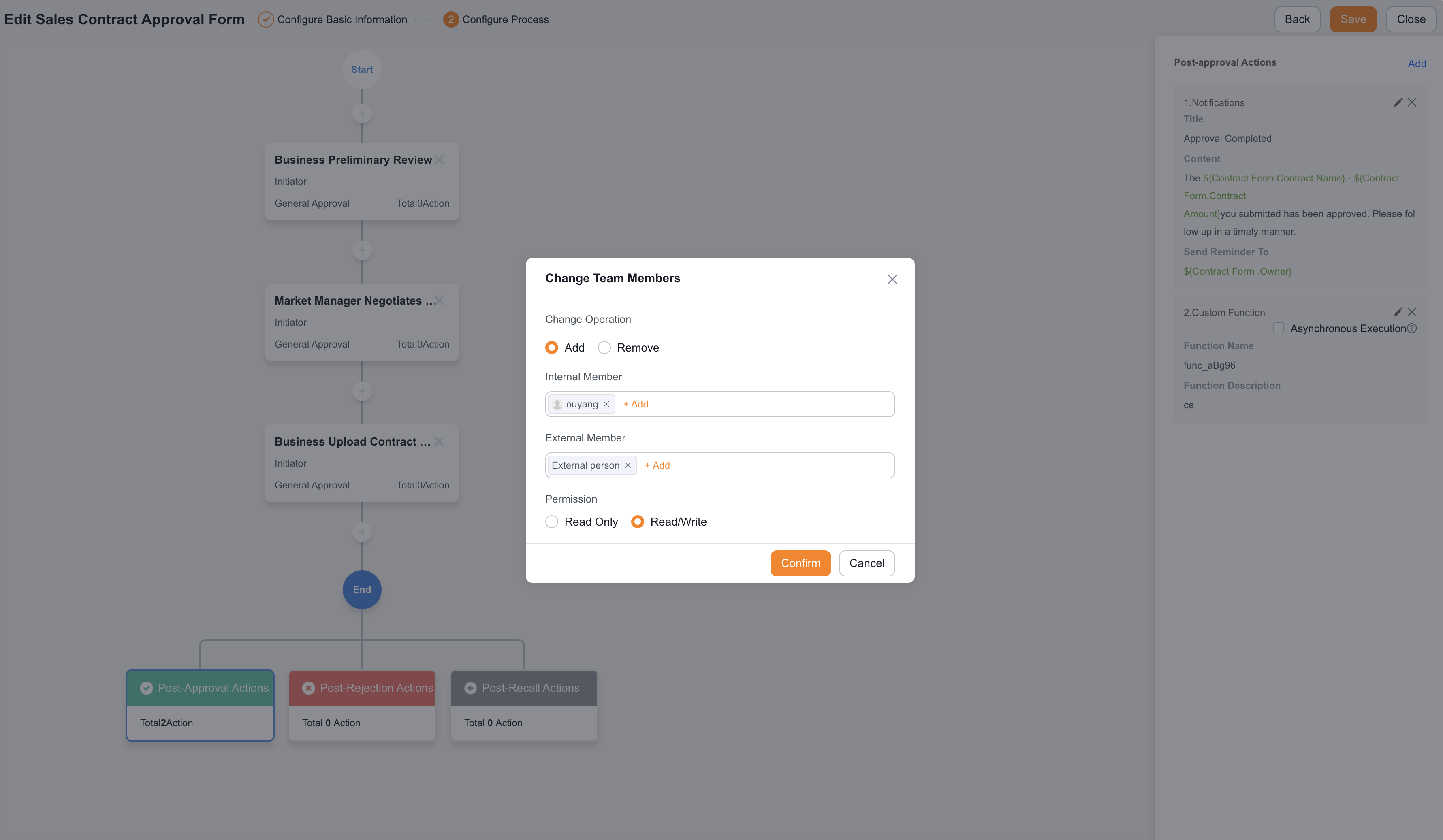Open Business Preliminary Review node
This screenshot has width=1443, height=840.
[x=362, y=181]
